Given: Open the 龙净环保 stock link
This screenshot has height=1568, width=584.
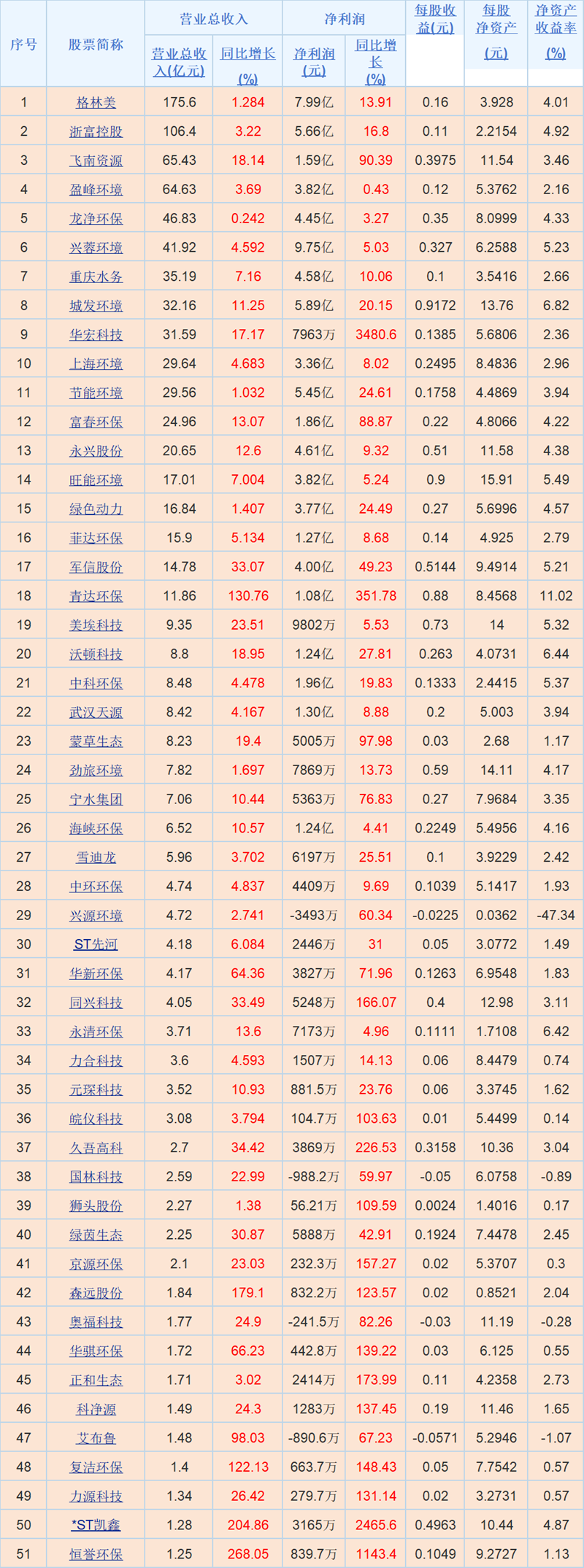Looking at the screenshot, I should click(x=96, y=219).
